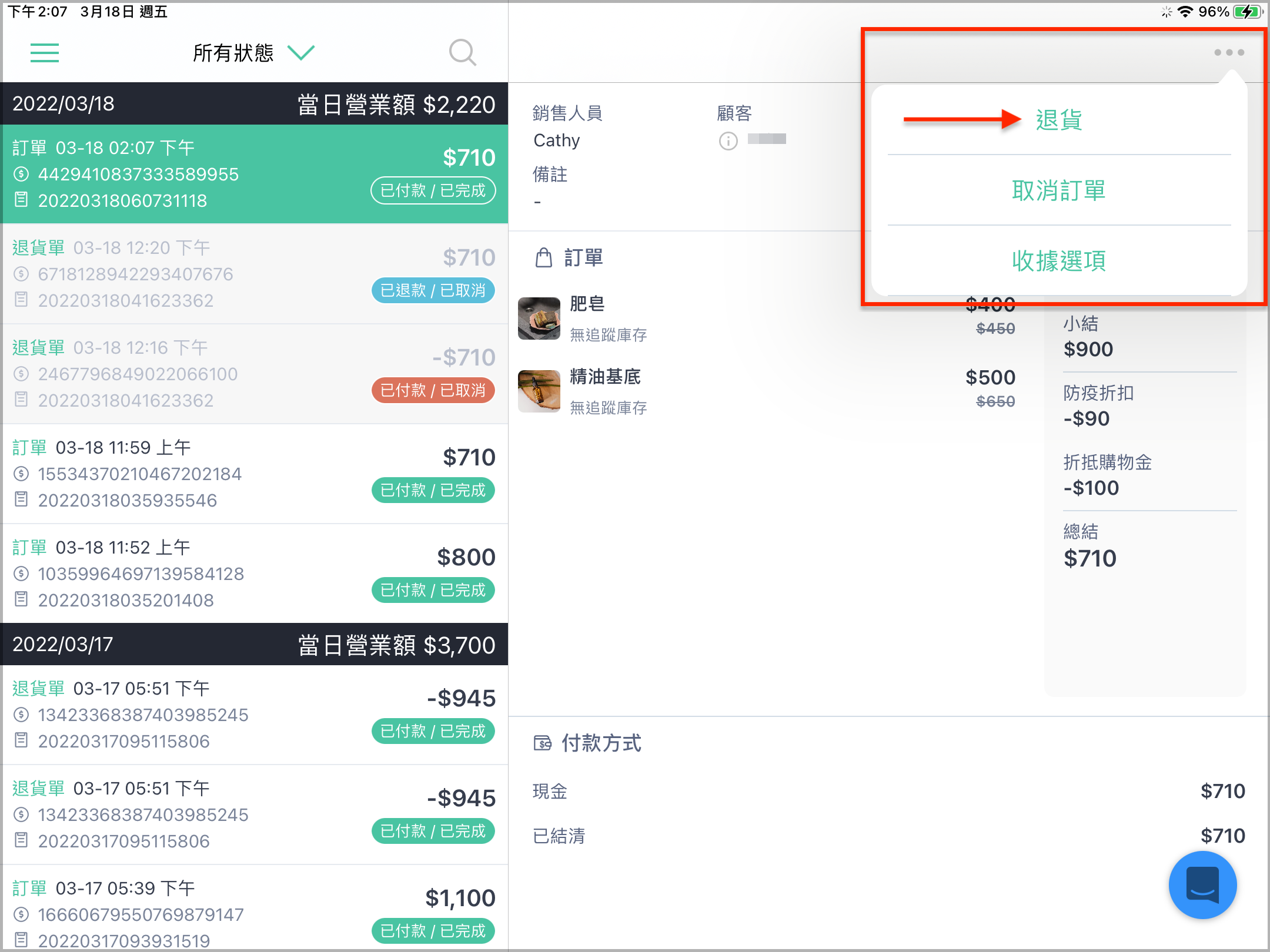
Task: Tap the 2022/03/17 當日營業額 $3,700 header
Action: (x=255, y=645)
